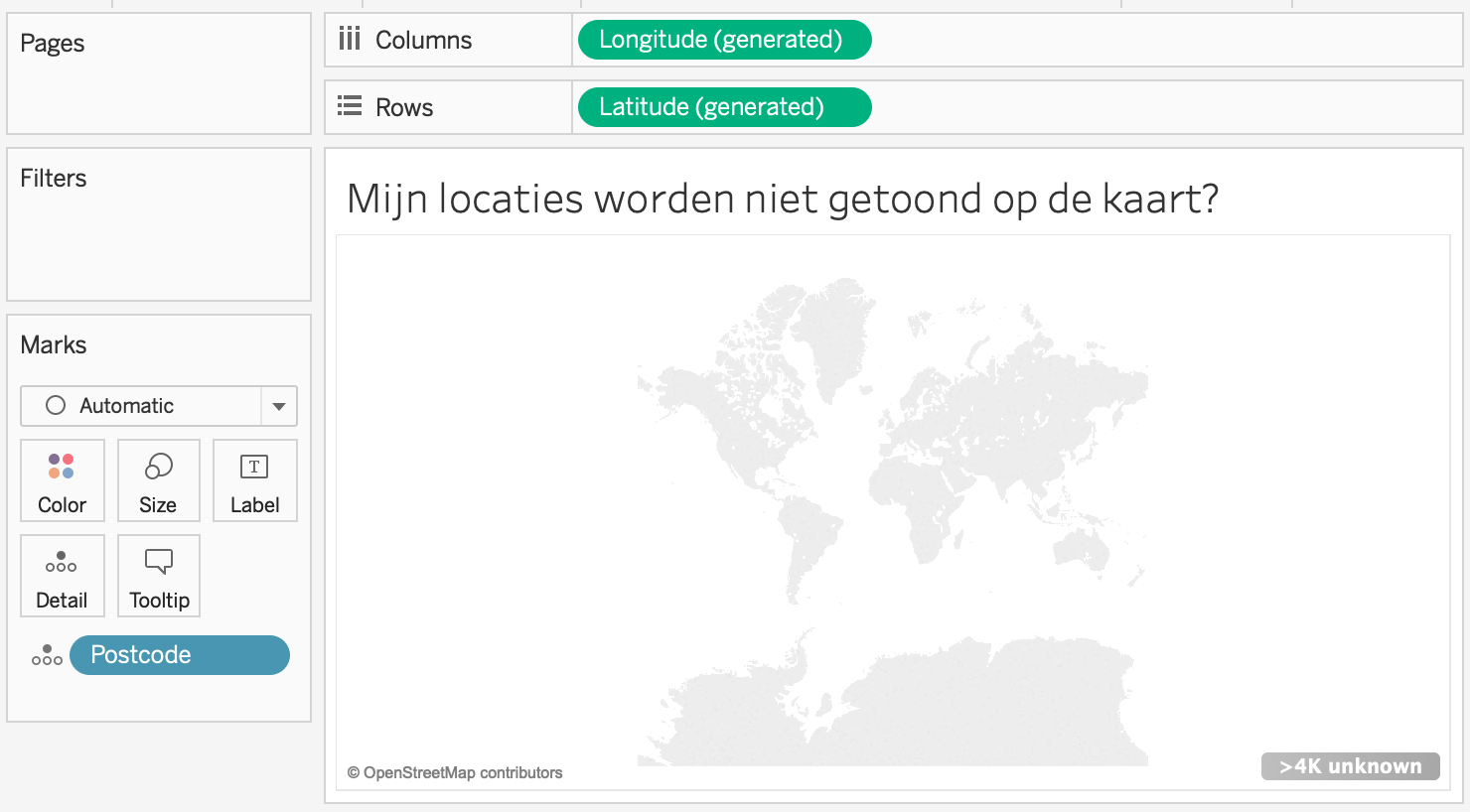Click the Automatic mark type selector text

pyautogui.click(x=126, y=406)
